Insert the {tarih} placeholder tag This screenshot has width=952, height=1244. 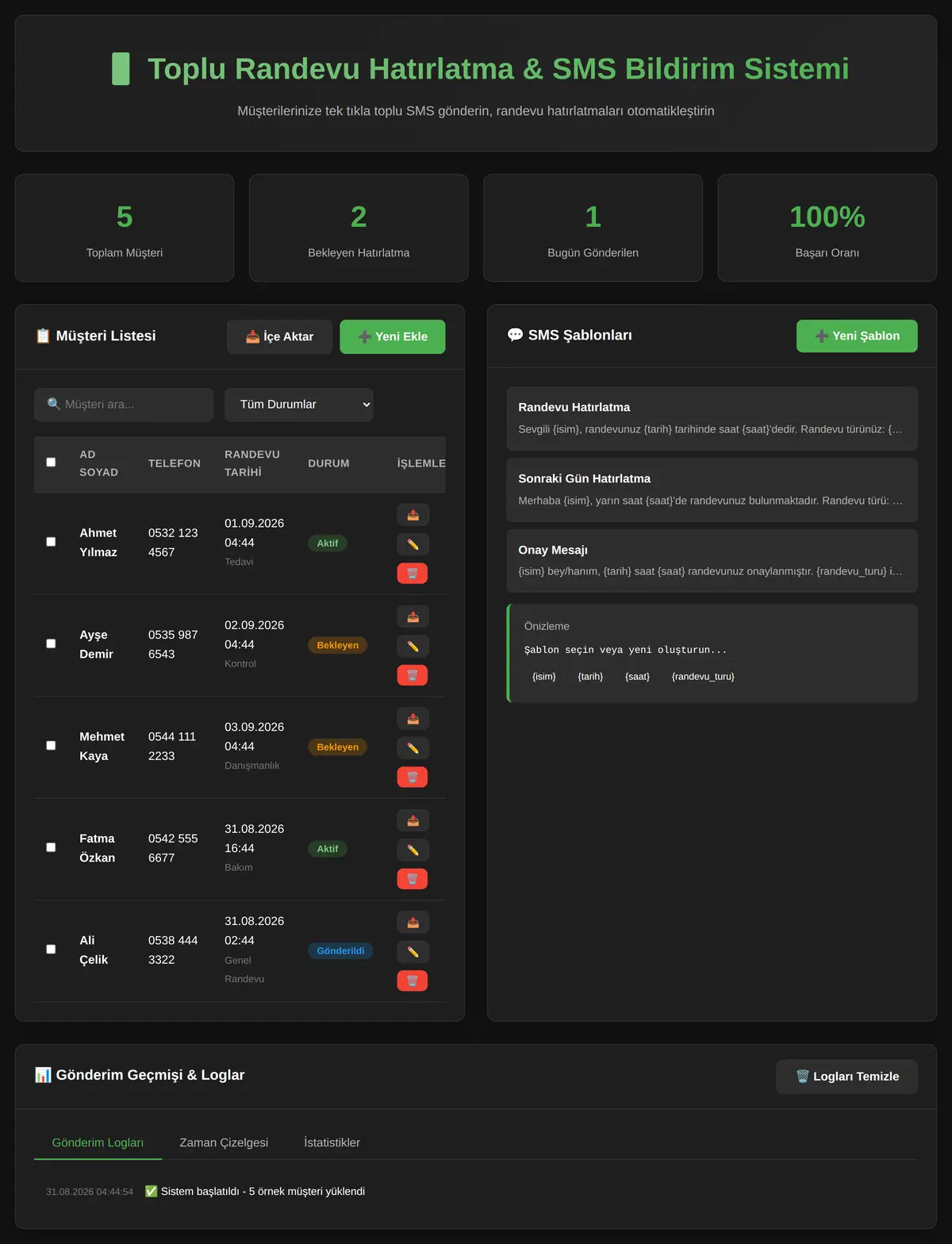coord(590,677)
